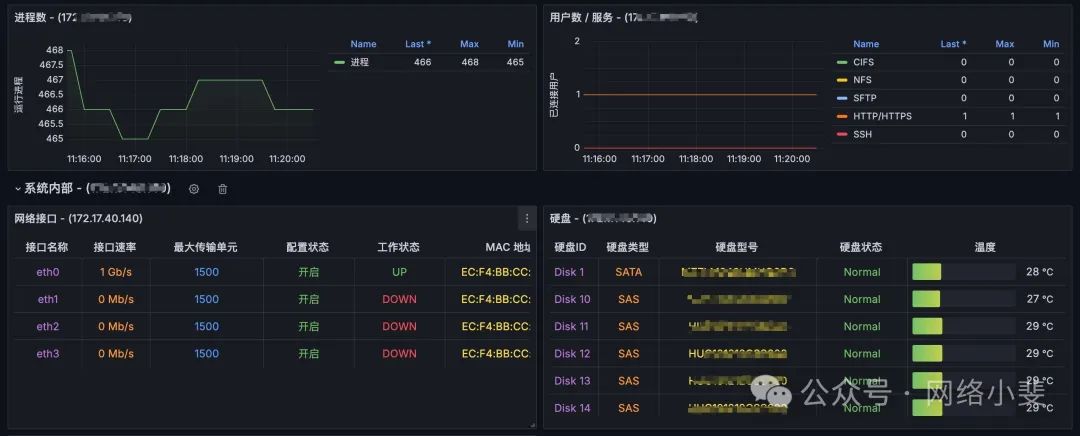The height and width of the screenshot is (436, 1080).
Task: Click the eth0 interface name cell
Action: coord(48,272)
